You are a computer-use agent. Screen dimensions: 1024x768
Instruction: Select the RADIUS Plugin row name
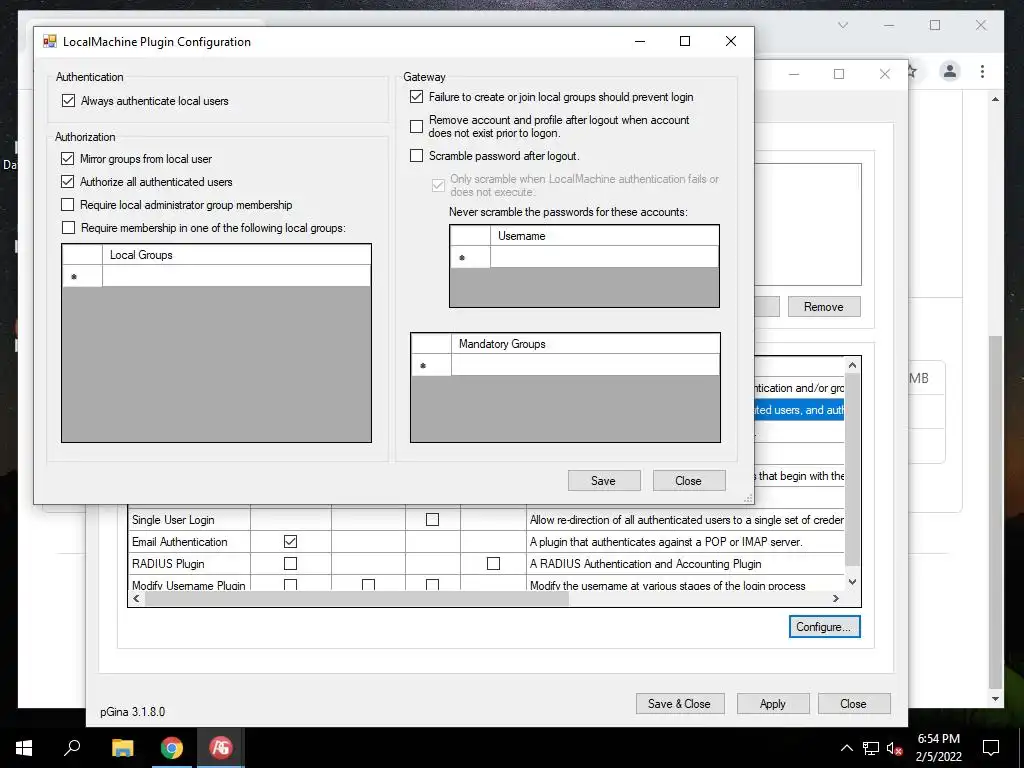point(168,564)
